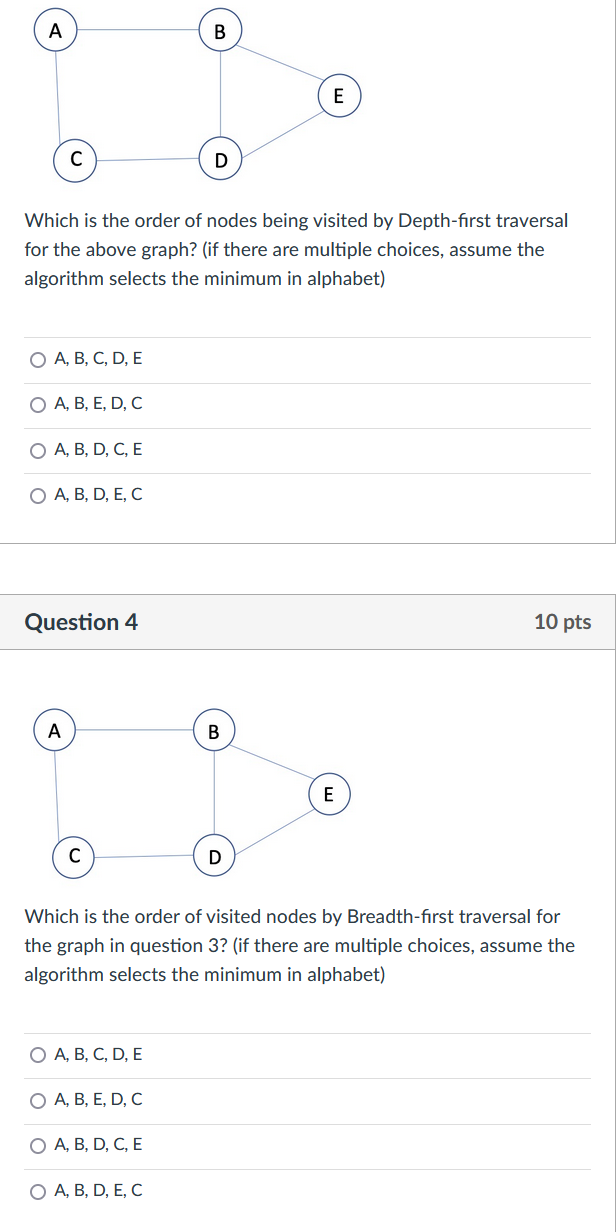Click the 10 pts label

coord(563,622)
